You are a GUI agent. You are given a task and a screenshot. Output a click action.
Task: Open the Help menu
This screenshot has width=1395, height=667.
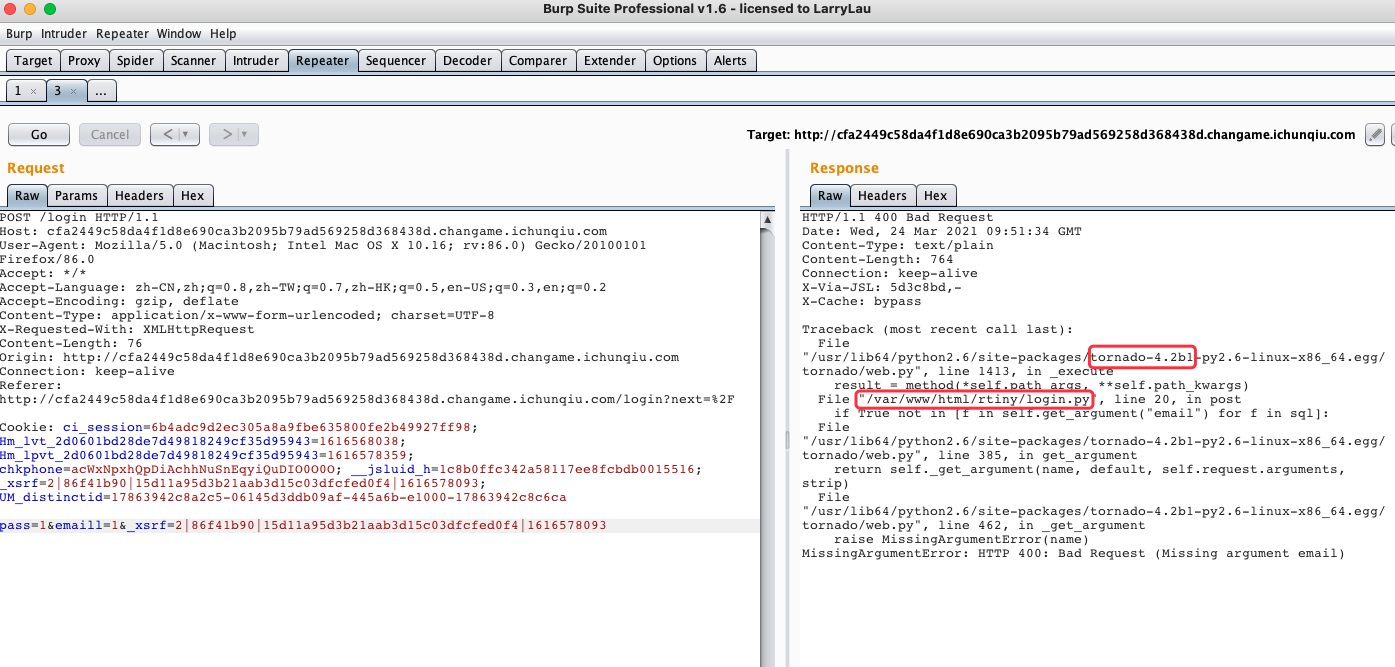(223, 33)
